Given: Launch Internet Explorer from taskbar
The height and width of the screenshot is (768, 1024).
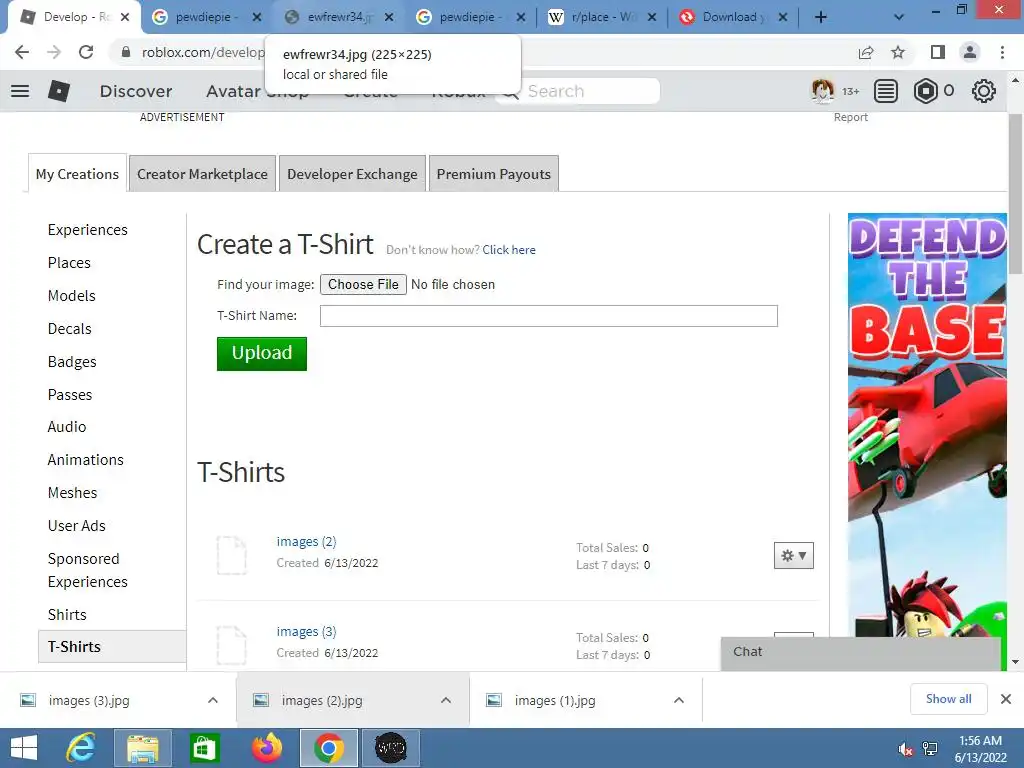Looking at the screenshot, I should point(82,748).
